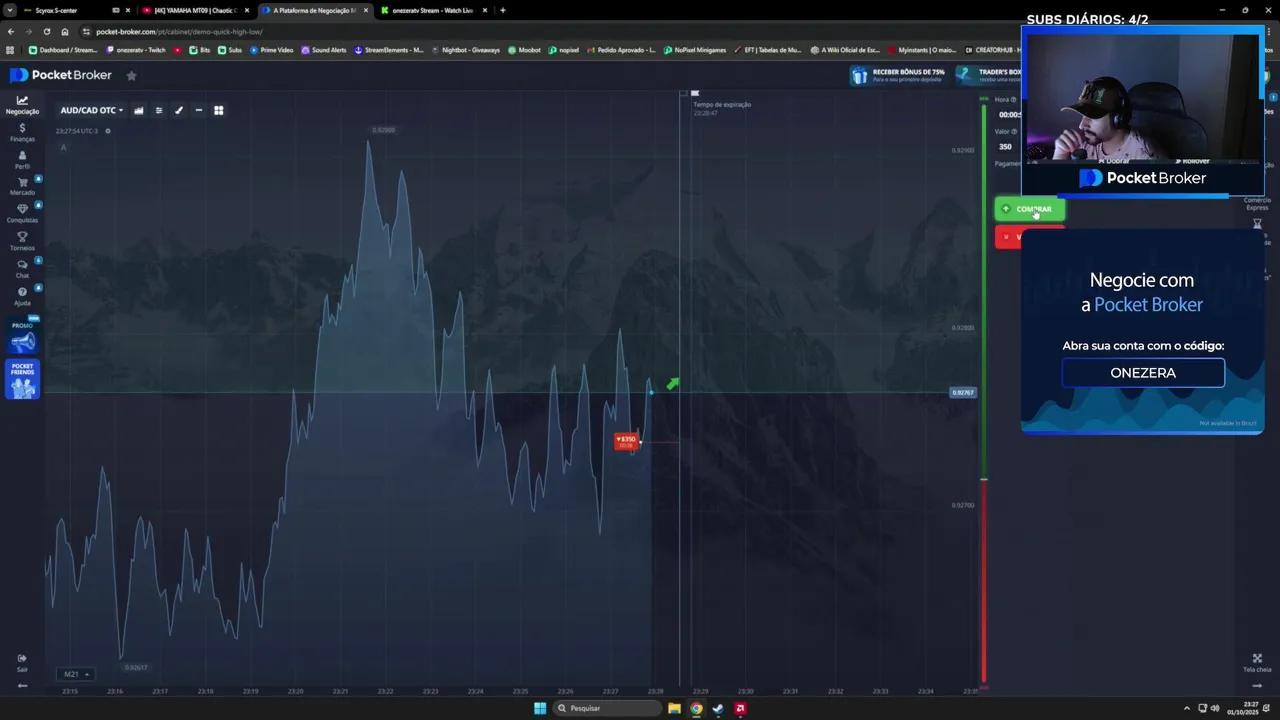Open the Mercado shop icon
The height and width of the screenshot is (720, 1280).
click(x=22, y=186)
